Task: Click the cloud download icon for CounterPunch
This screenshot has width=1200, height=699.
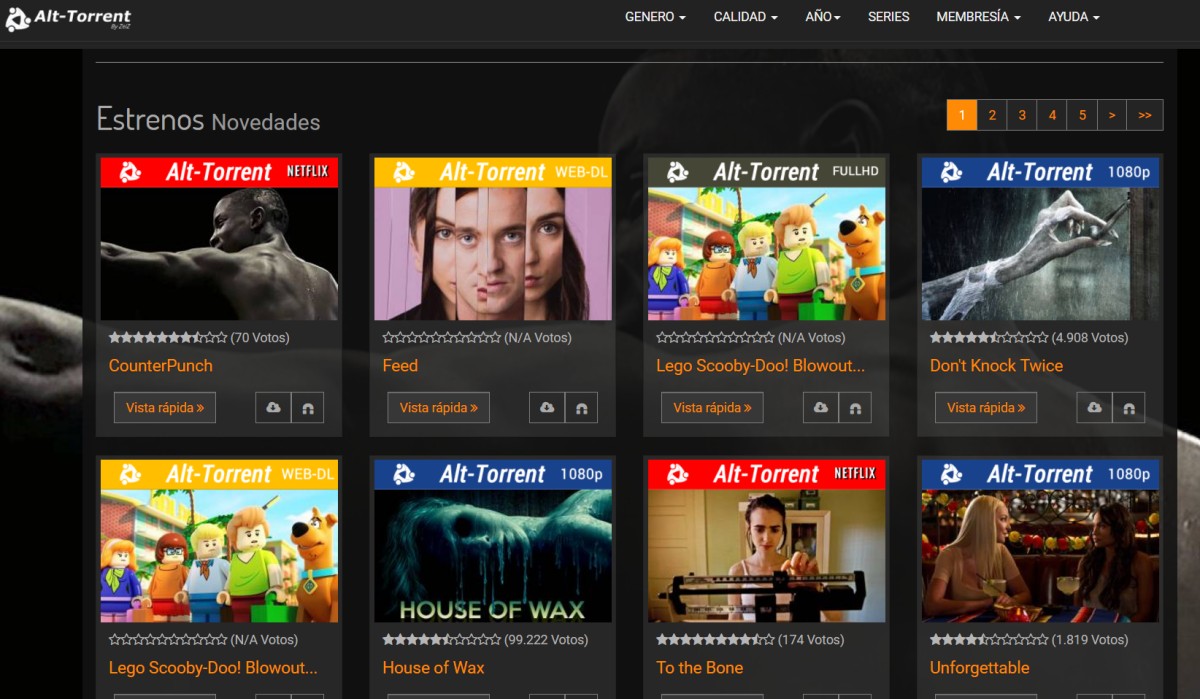Action: pos(273,407)
